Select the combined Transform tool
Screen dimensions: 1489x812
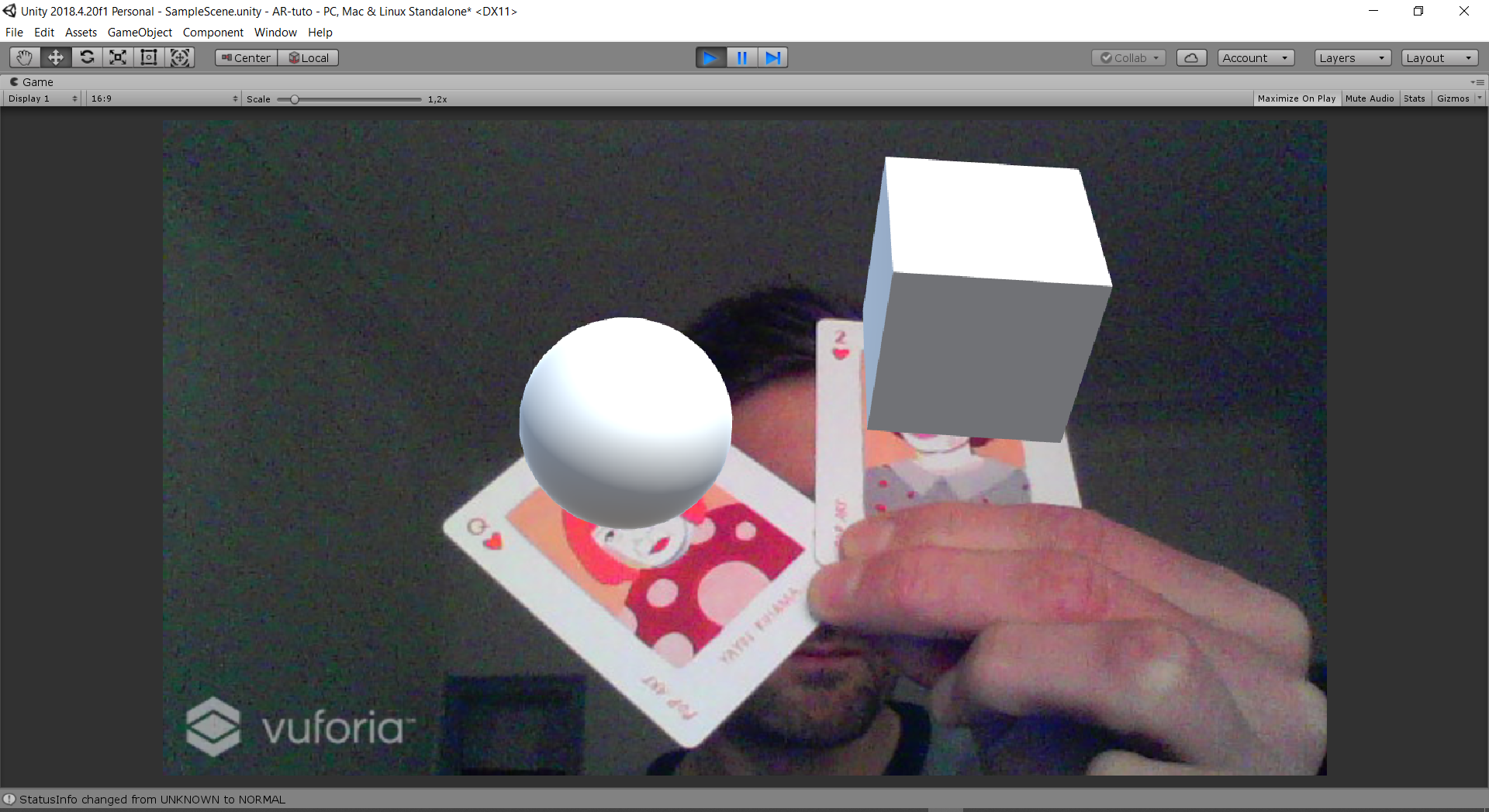[180, 57]
